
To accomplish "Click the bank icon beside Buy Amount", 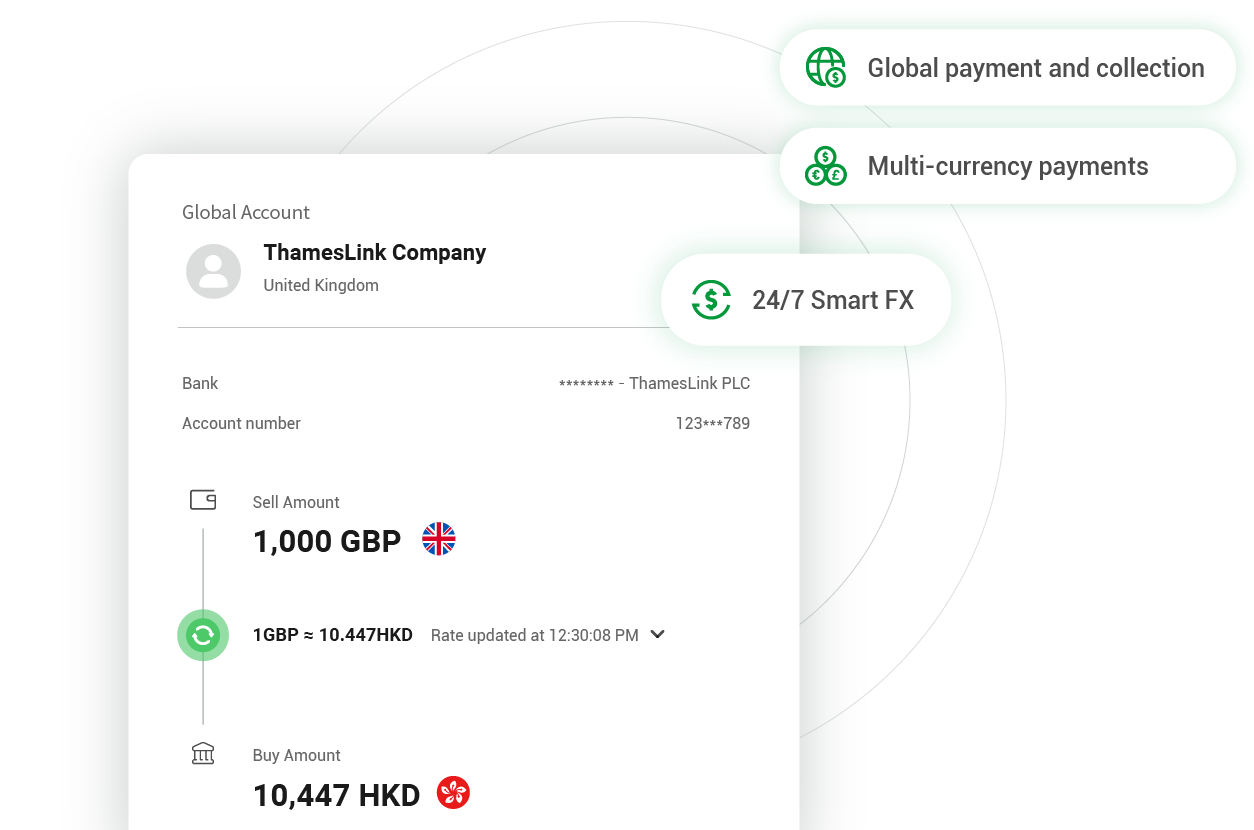I will point(203,754).
